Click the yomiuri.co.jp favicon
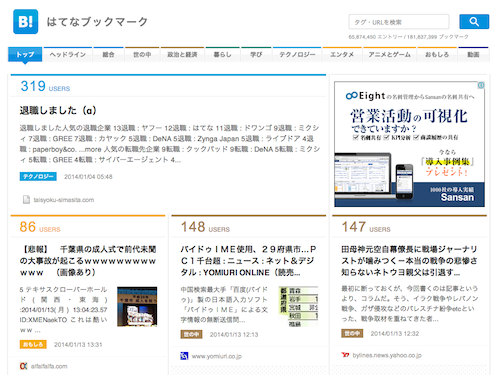This screenshot has width=500, height=375. pos(184,356)
